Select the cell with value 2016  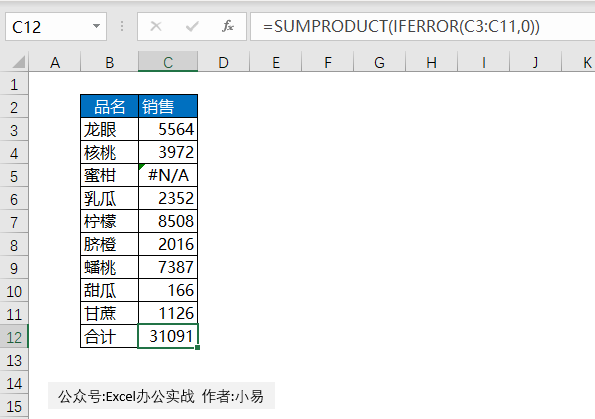[168, 244]
